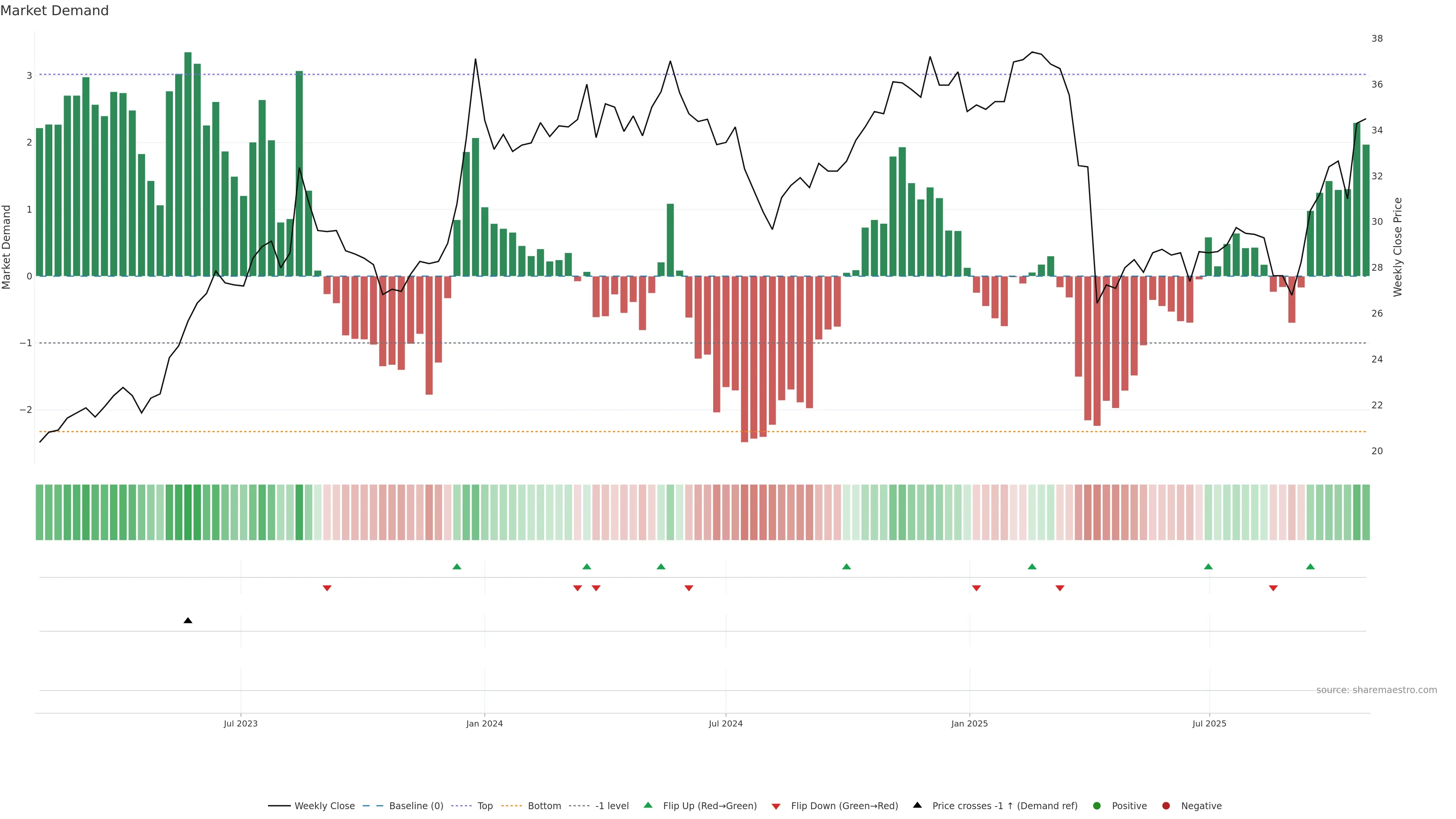Click the source: sharemaestro.com text
The image size is (1456, 819).
coord(1376,690)
